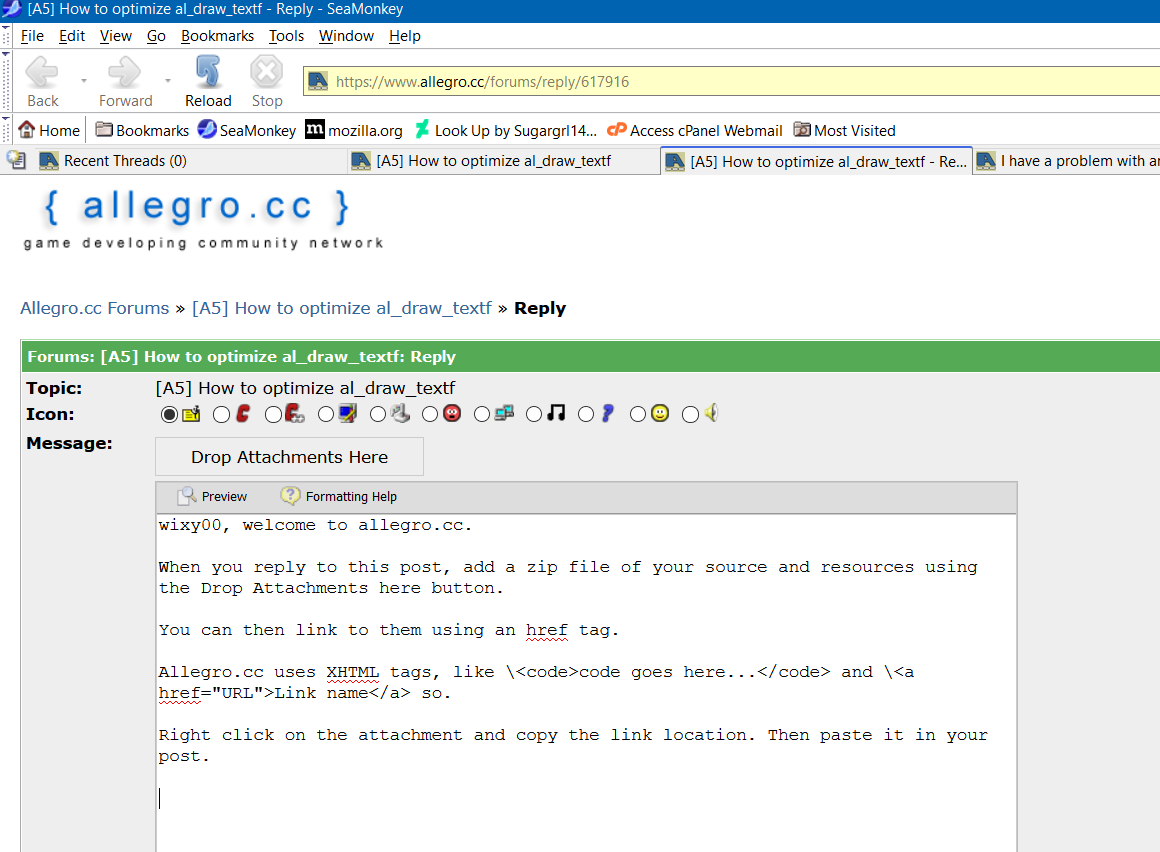Open the Tools menu
The image size is (1160, 852).
286,36
